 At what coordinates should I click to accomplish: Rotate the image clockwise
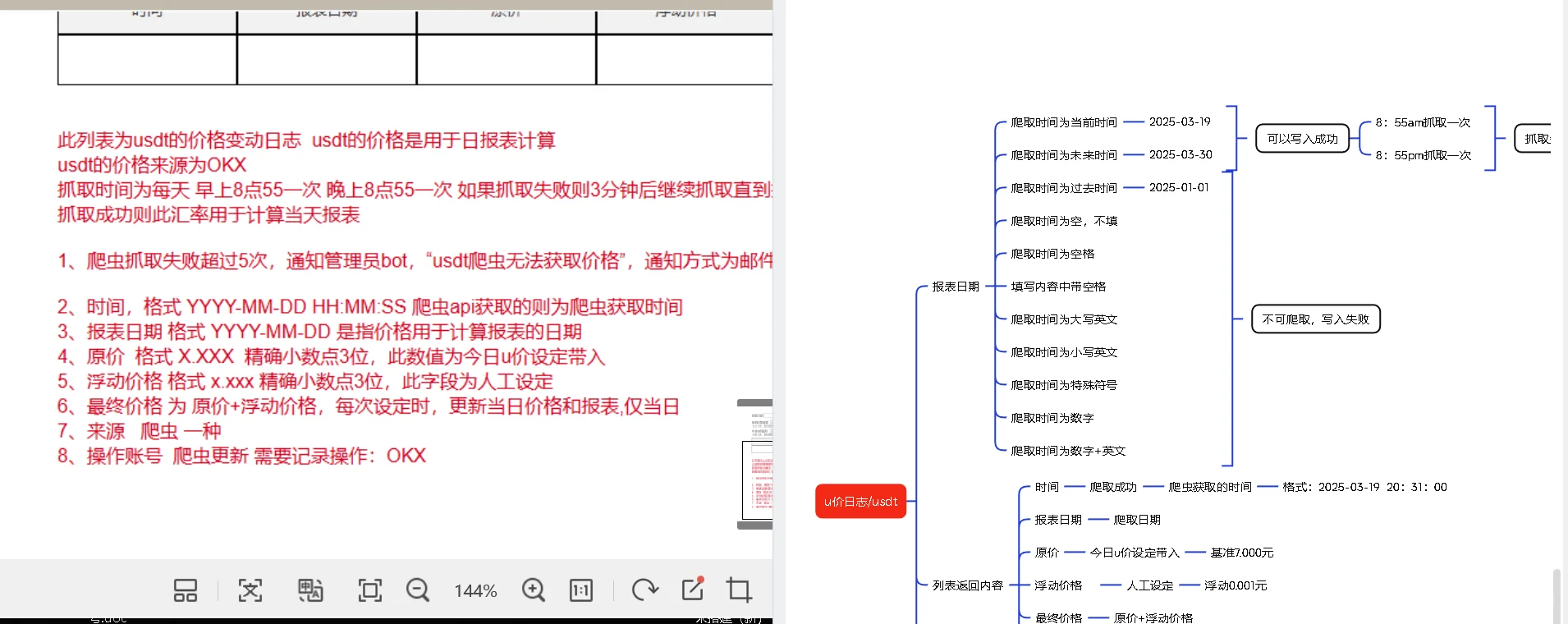coord(644,590)
